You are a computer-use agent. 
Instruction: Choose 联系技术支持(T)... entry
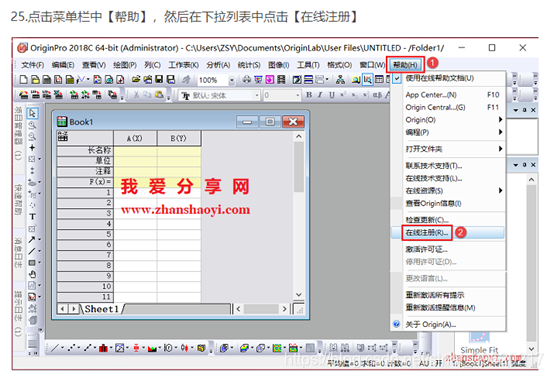click(x=448, y=165)
